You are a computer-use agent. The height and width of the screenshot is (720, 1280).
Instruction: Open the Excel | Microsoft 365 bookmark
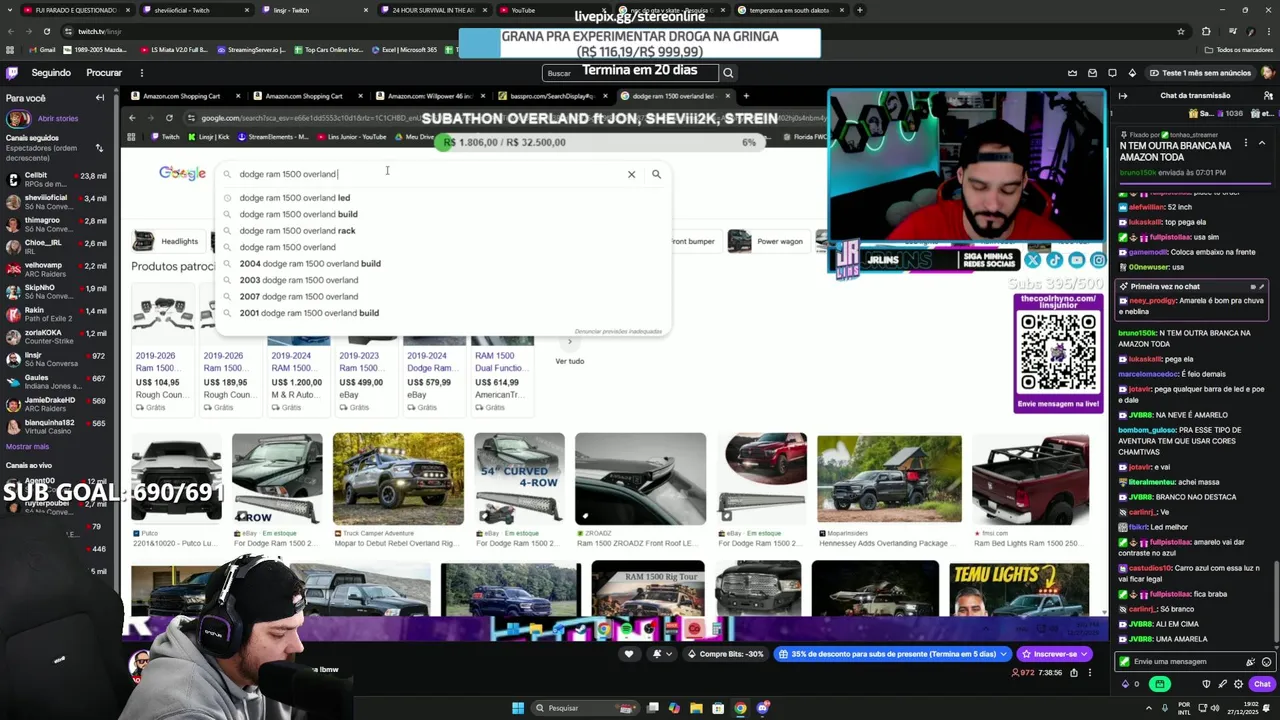coord(404,50)
